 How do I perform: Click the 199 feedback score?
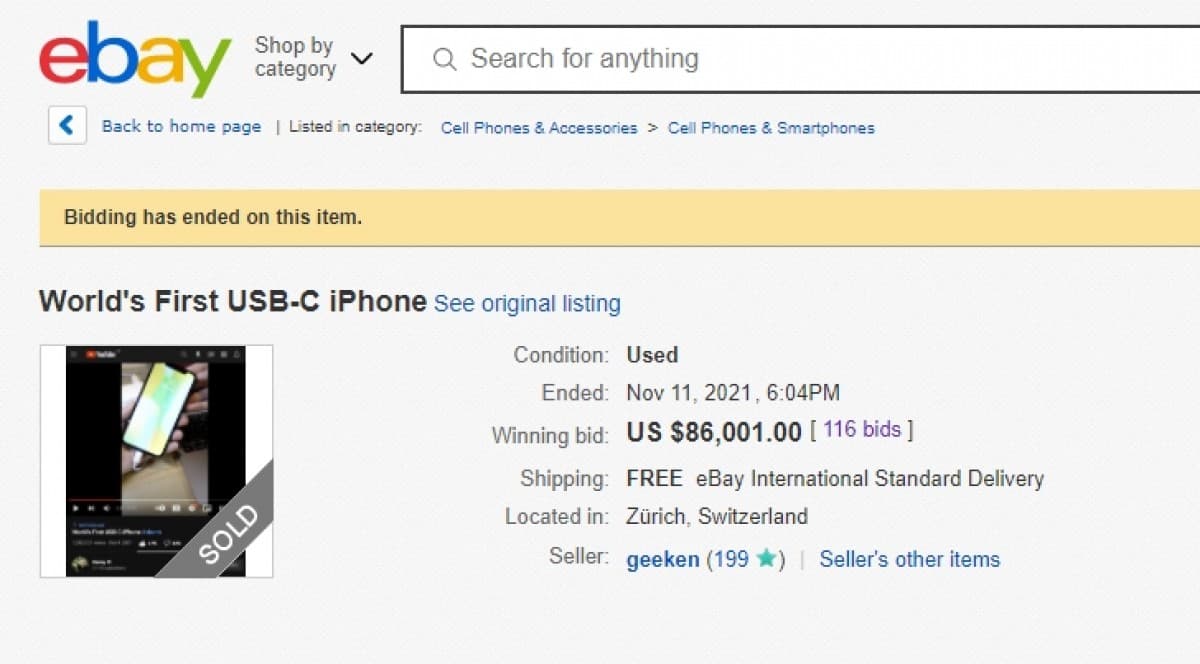[x=731, y=560]
